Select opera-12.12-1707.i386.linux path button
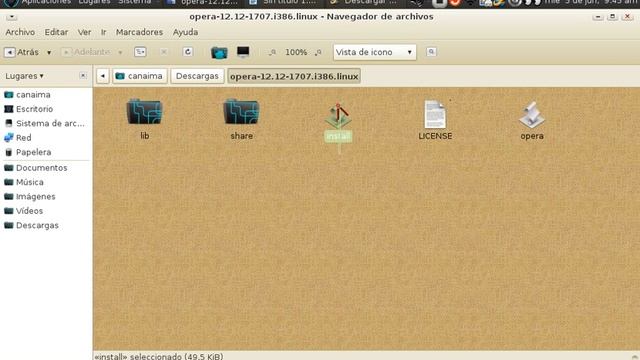The height and width of the screenshot is (360, 640). 294,76
